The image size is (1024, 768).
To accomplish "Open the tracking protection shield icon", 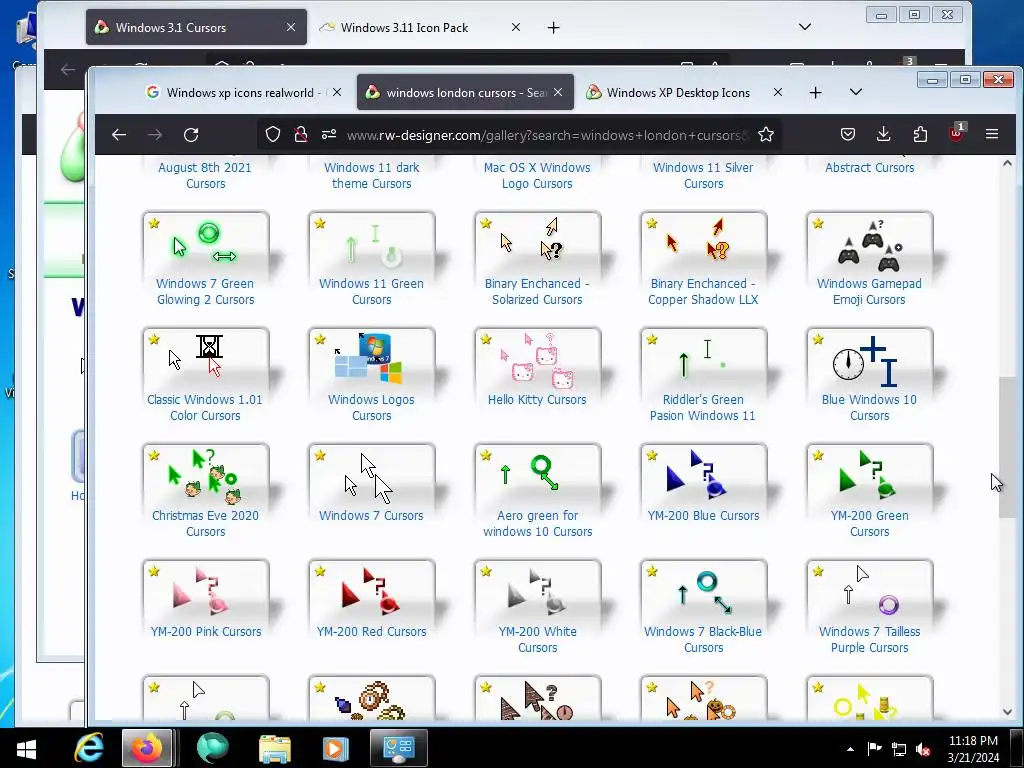I will pyautogui.click(x=273, y=135).
